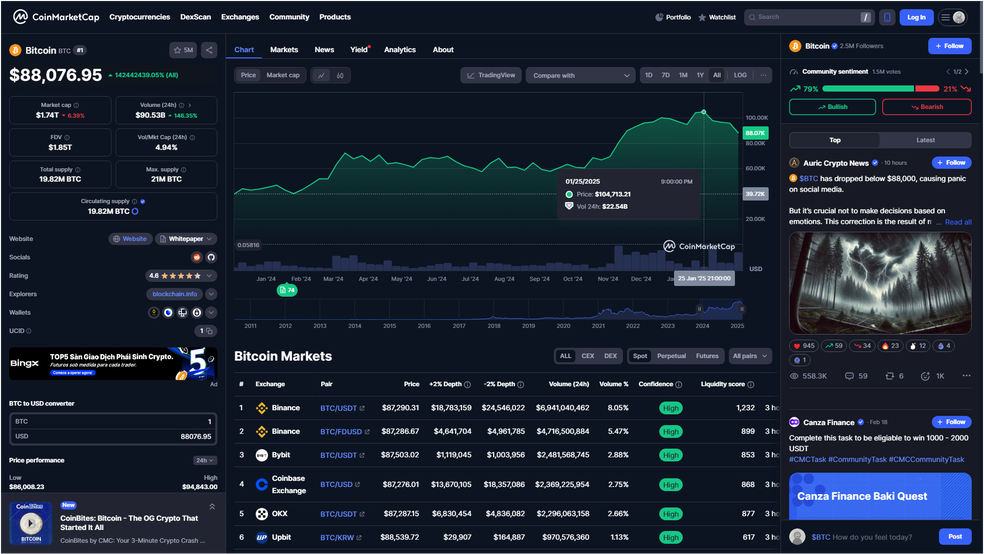Image resolution: width=984 pixels, height=554 pixels.
Task: Set chart range to 7D
Action: pos(666,75)
